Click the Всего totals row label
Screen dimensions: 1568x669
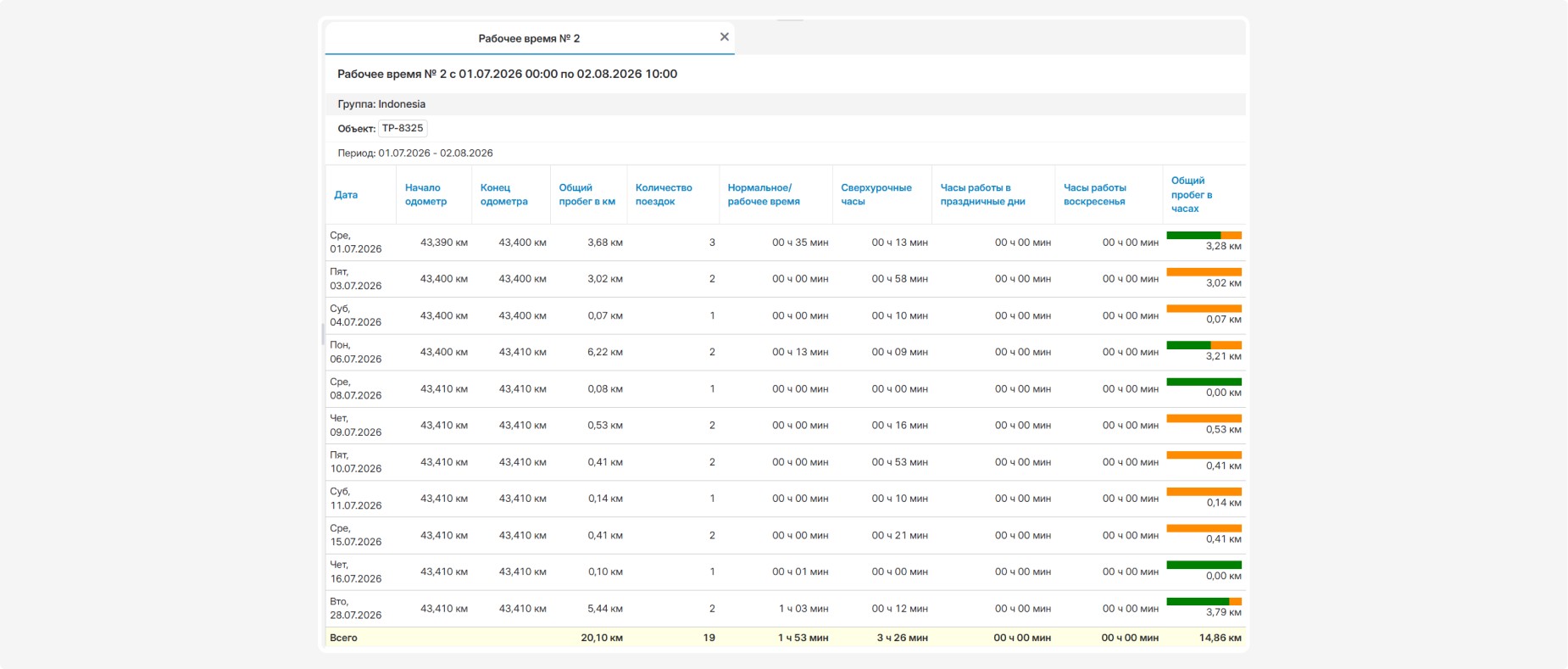(343, 638)
